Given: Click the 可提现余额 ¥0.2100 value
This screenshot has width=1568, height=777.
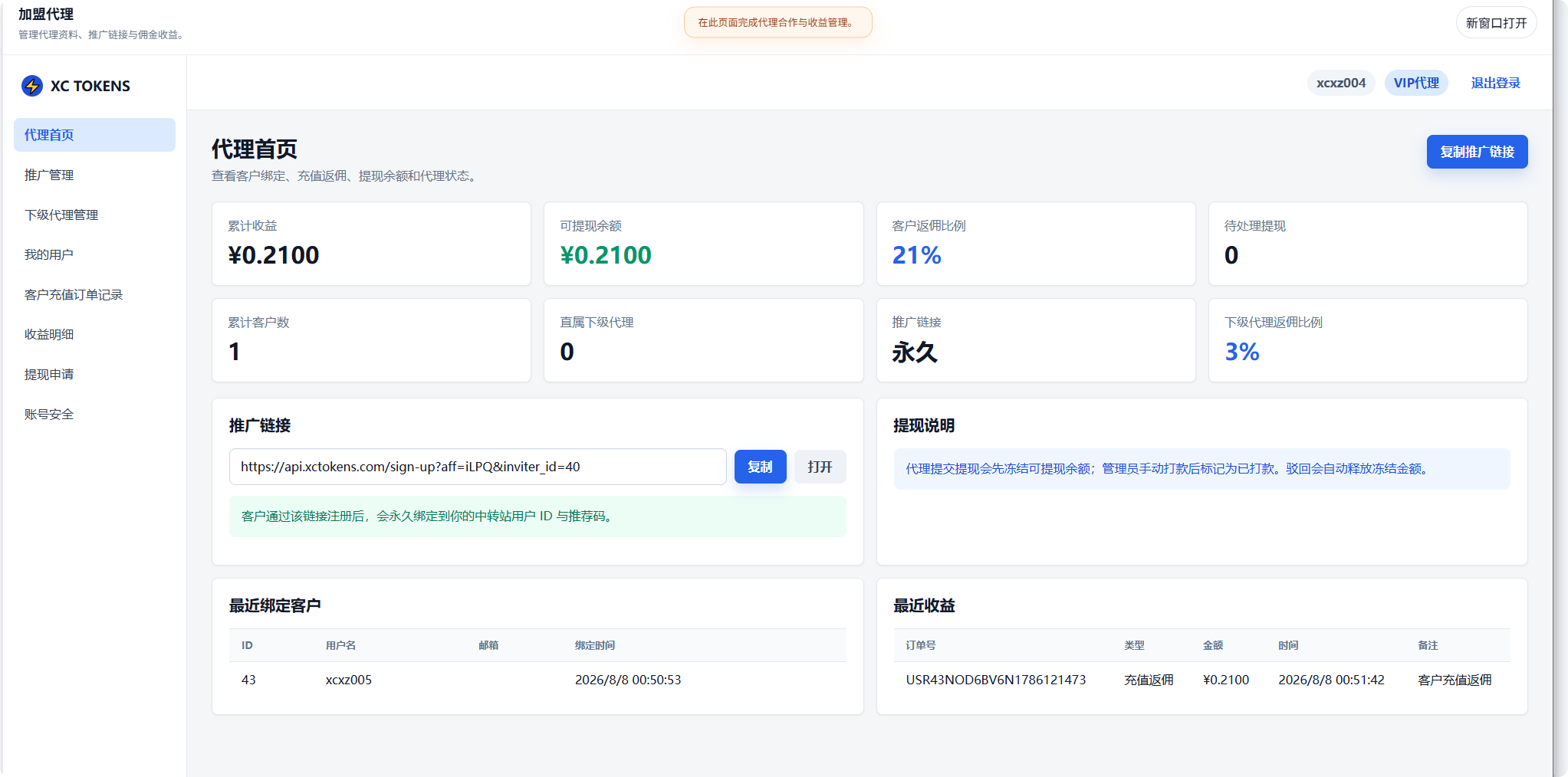Looking at the screenshot, I should [606, 255].
